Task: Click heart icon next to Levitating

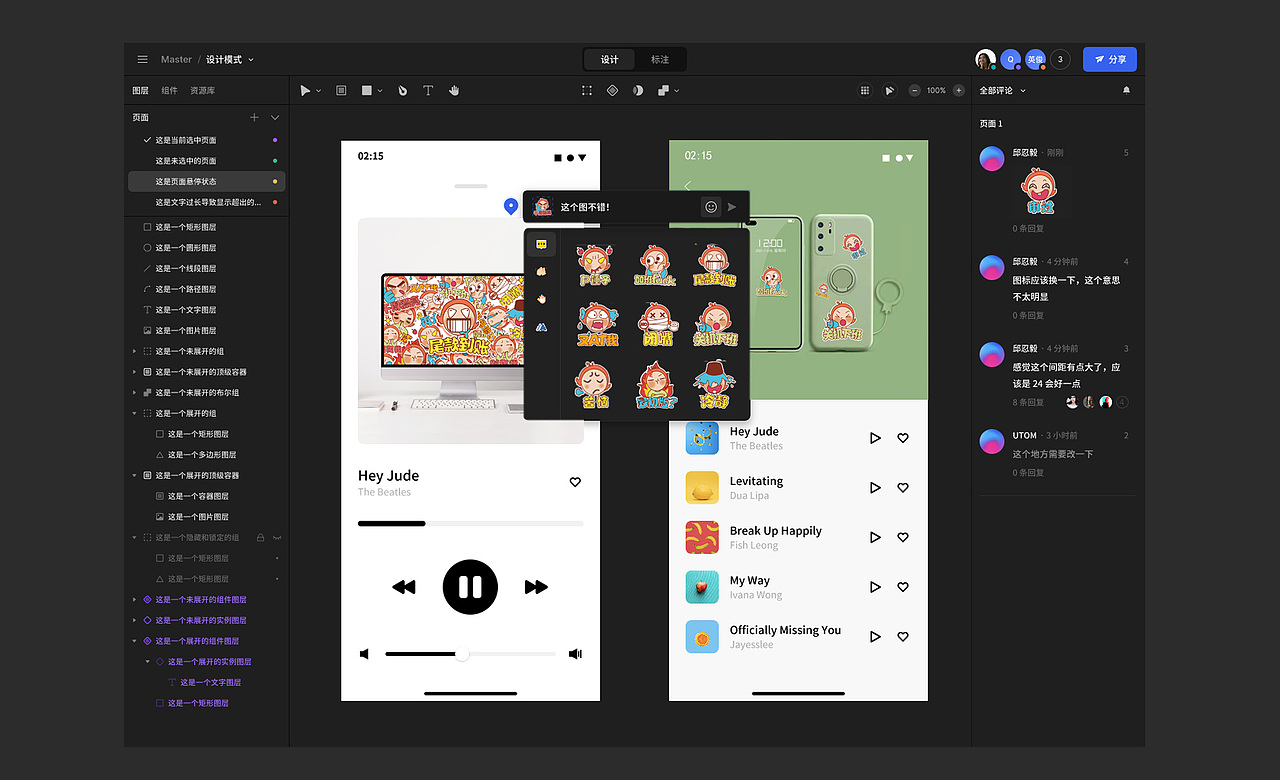Action: 903,488
